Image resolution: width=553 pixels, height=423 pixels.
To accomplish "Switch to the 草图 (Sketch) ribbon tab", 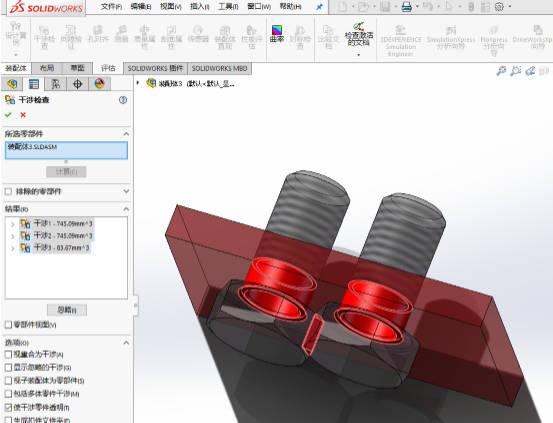I will [77, 68].
